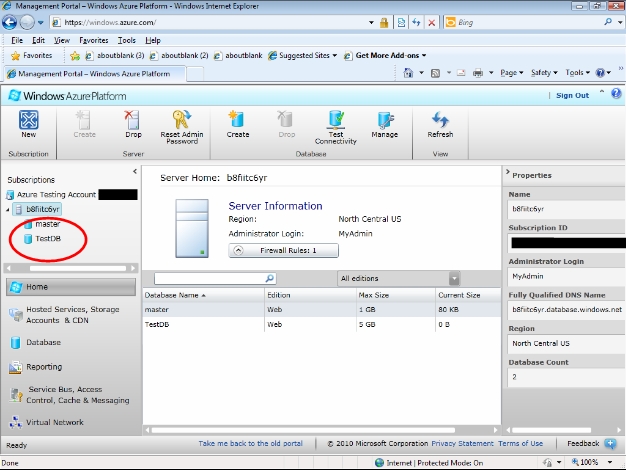This screenshot has width=626, height=470.
Task: Click the Suggested Sites favorites link
Action: click(303, 56)
